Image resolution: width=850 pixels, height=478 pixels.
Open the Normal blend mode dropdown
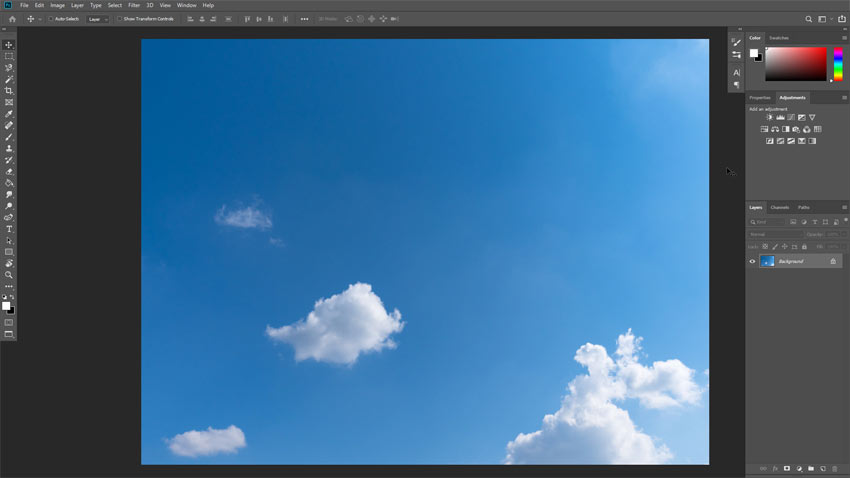(775, 234)
